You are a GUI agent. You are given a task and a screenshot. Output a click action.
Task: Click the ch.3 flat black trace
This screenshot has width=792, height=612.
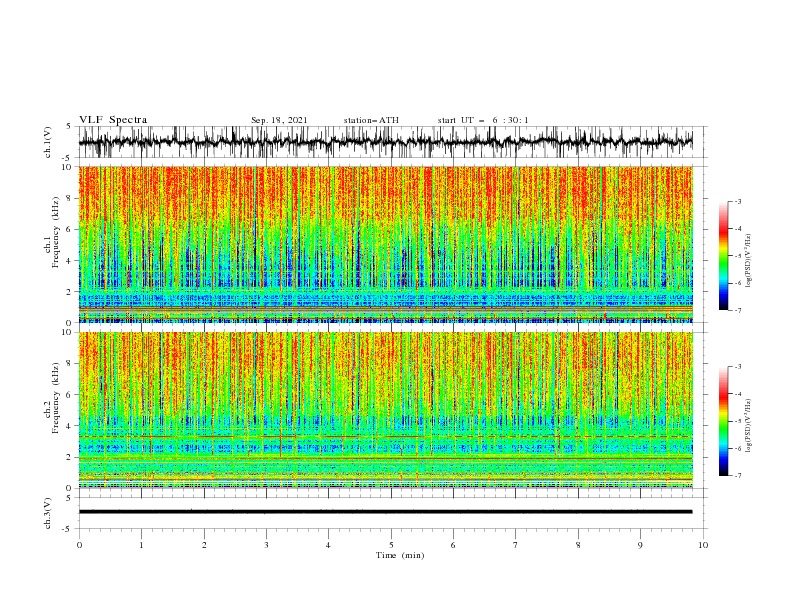[385, 512]
